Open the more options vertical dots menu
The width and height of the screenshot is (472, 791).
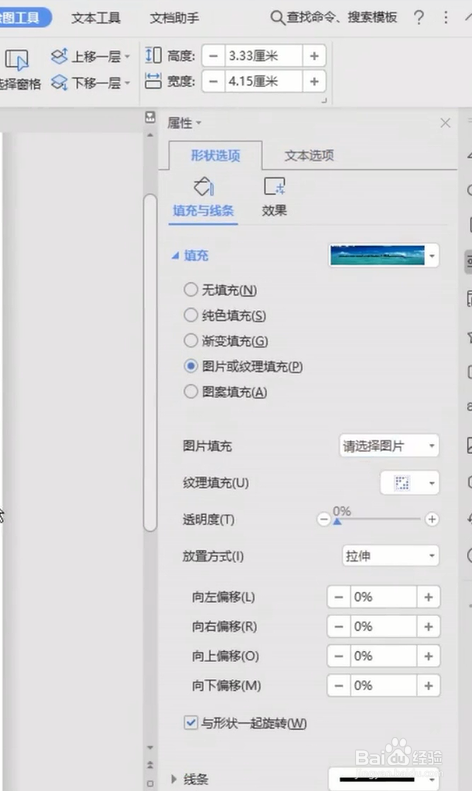click(446, 18)
